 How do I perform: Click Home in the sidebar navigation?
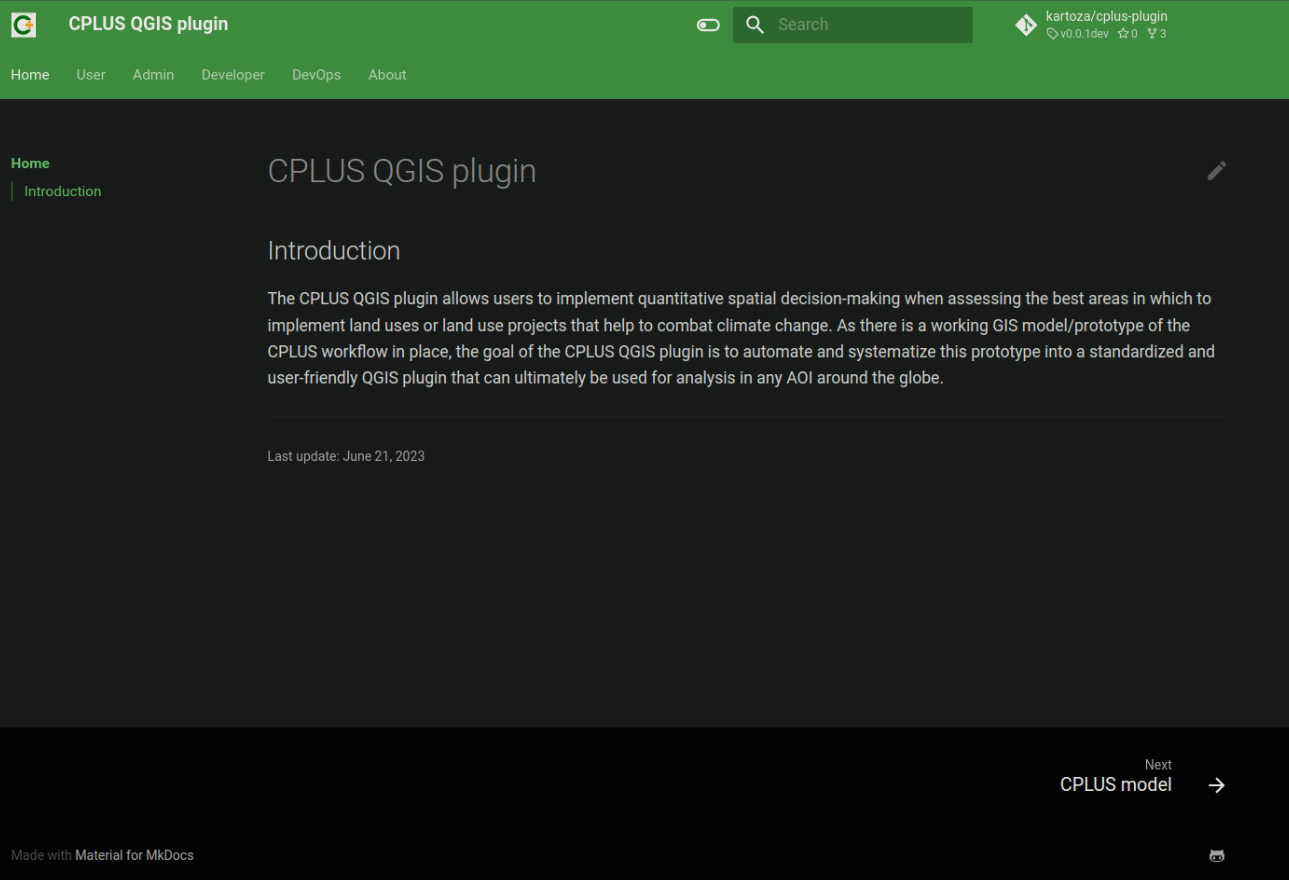pyautogui.click(x=30, y=163)
